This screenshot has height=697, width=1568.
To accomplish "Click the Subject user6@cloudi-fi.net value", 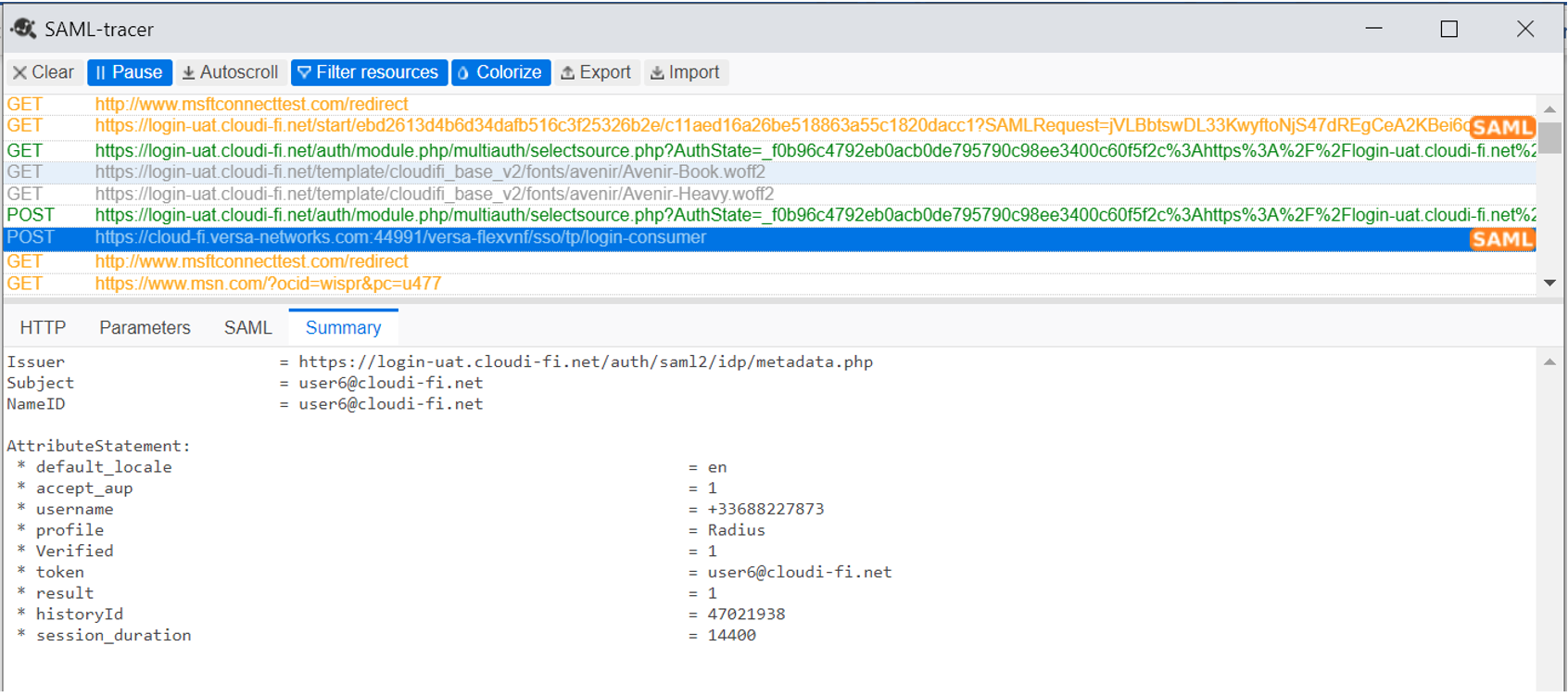I will tap(390, 383).
